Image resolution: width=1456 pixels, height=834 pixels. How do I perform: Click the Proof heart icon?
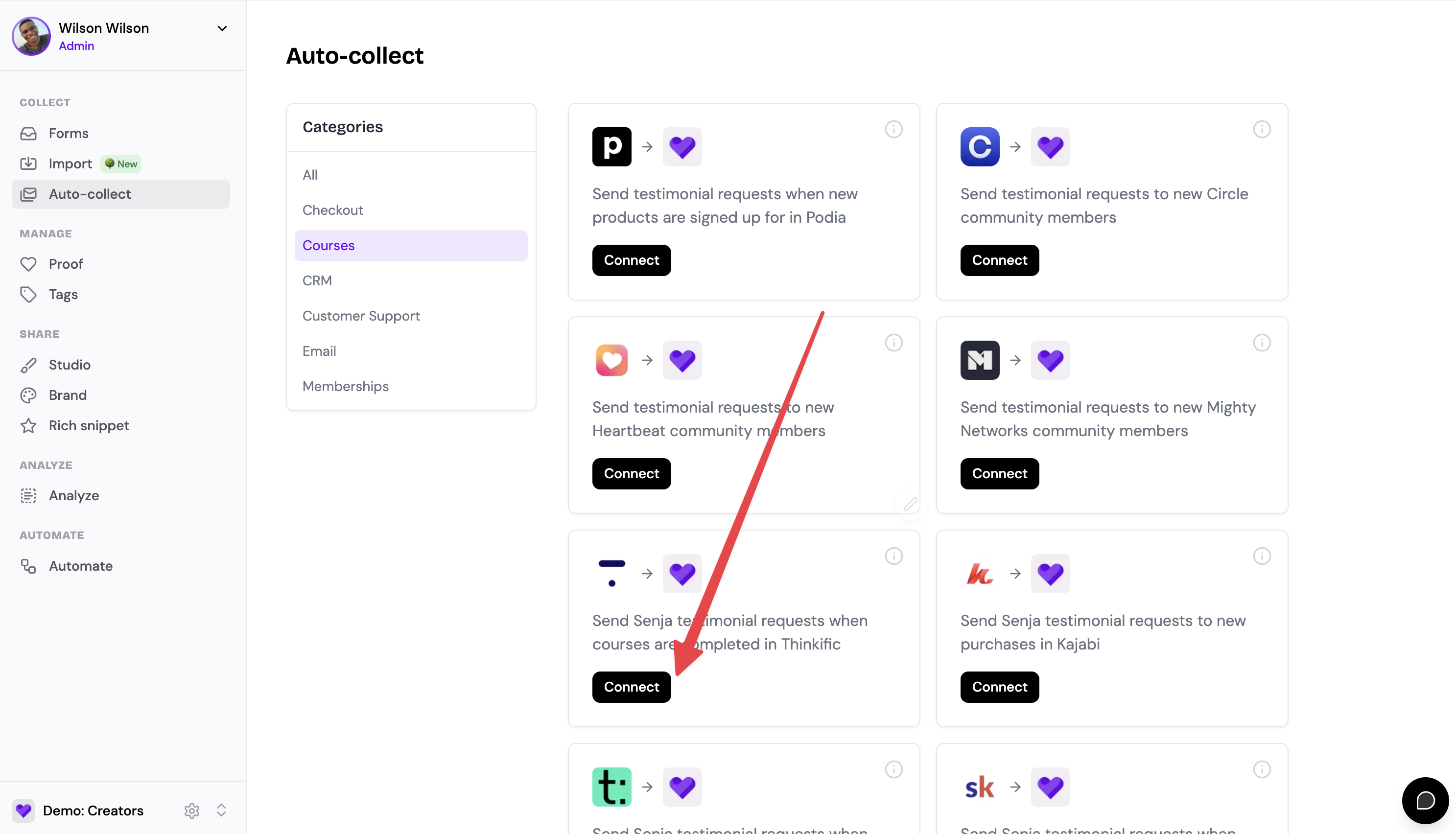28,264
